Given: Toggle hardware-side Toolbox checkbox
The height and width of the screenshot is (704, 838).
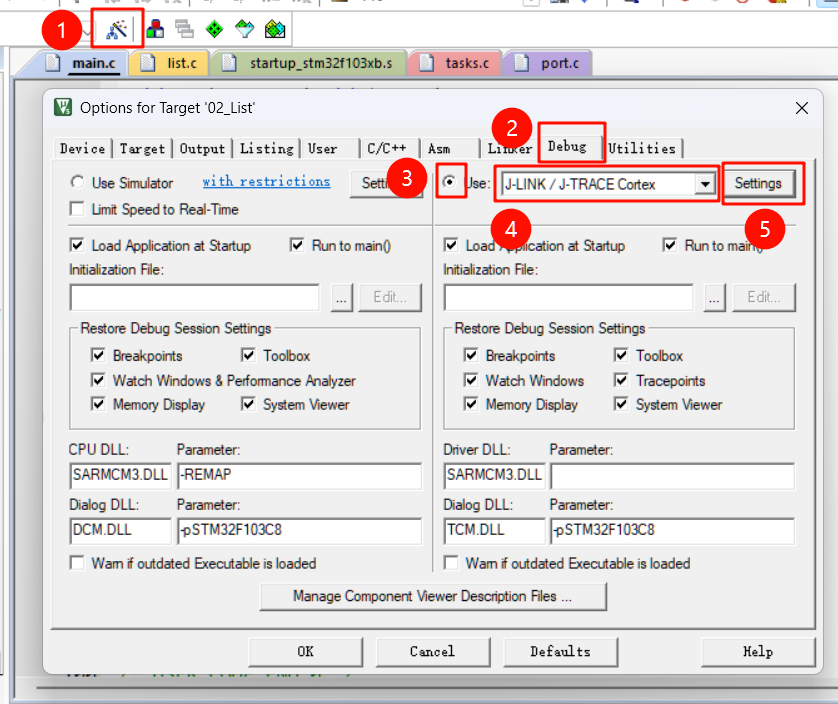Looking at the screenshot, I should coord(621,355).
